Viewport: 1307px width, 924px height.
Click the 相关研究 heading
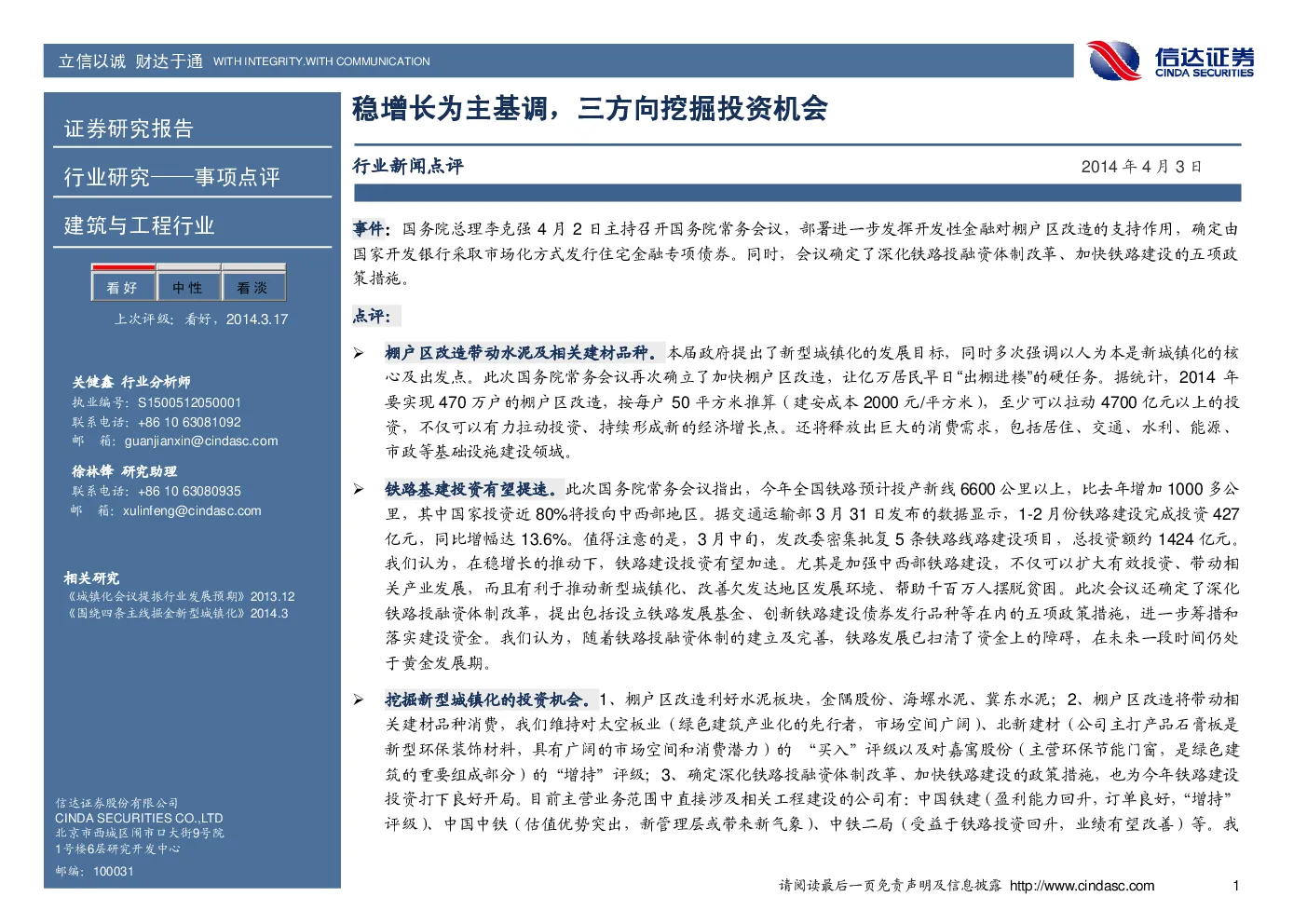[x=91, y=577]
